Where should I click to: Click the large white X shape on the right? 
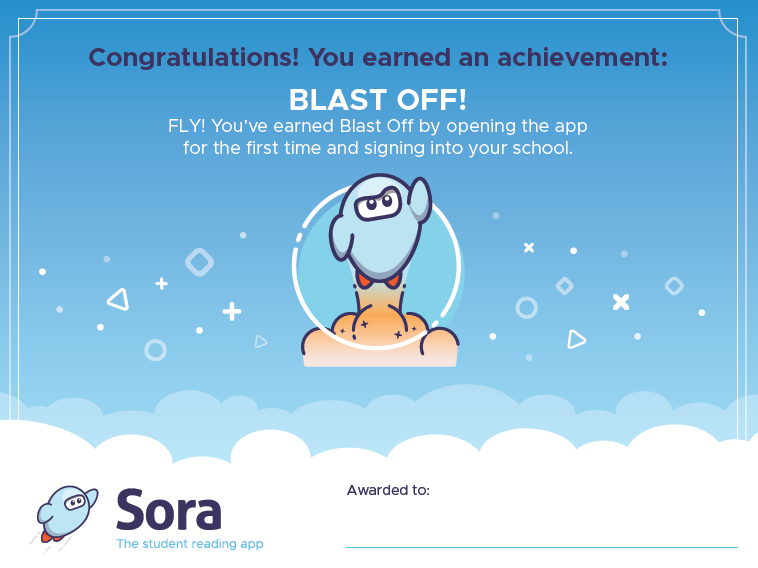pos(621,301)
